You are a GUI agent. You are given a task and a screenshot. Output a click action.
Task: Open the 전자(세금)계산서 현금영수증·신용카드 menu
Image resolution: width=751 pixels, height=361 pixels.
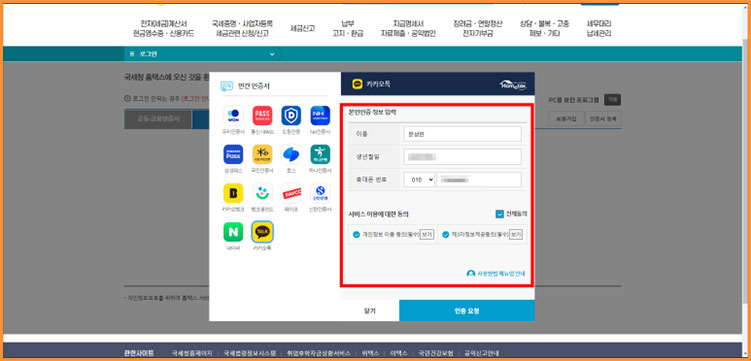[163, 28]
